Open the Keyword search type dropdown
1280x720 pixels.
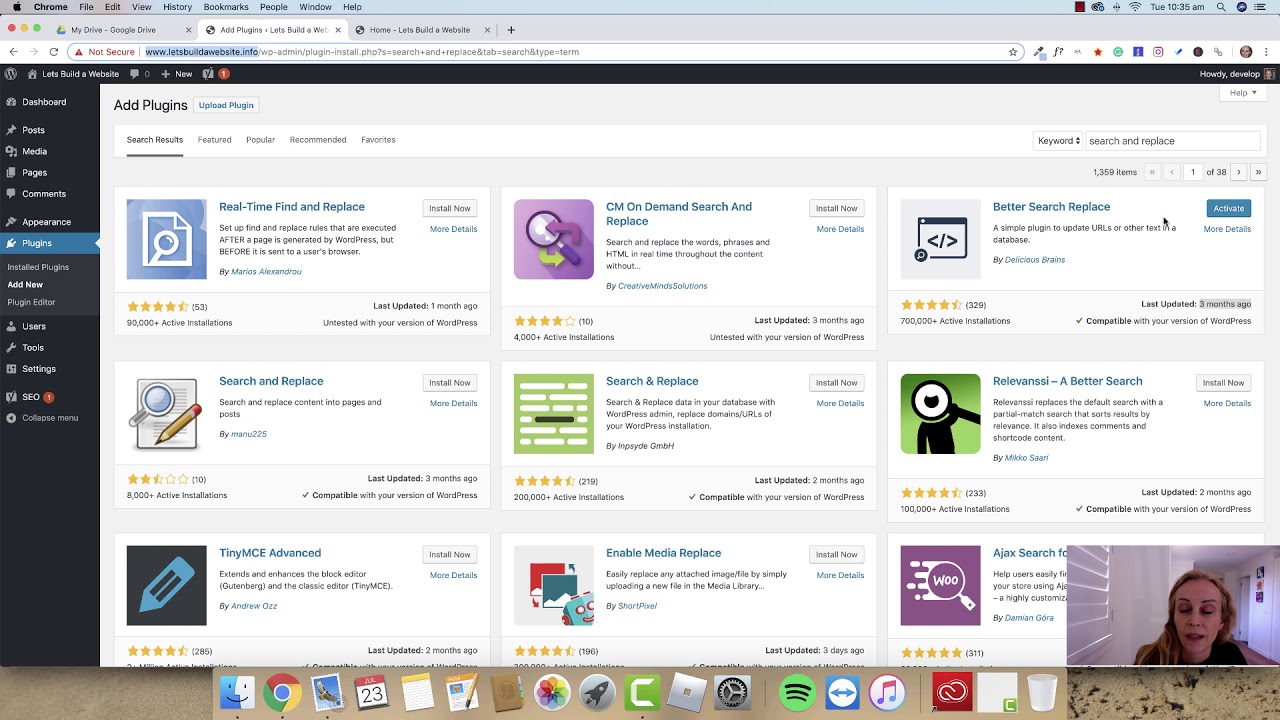coord(1058,141)
